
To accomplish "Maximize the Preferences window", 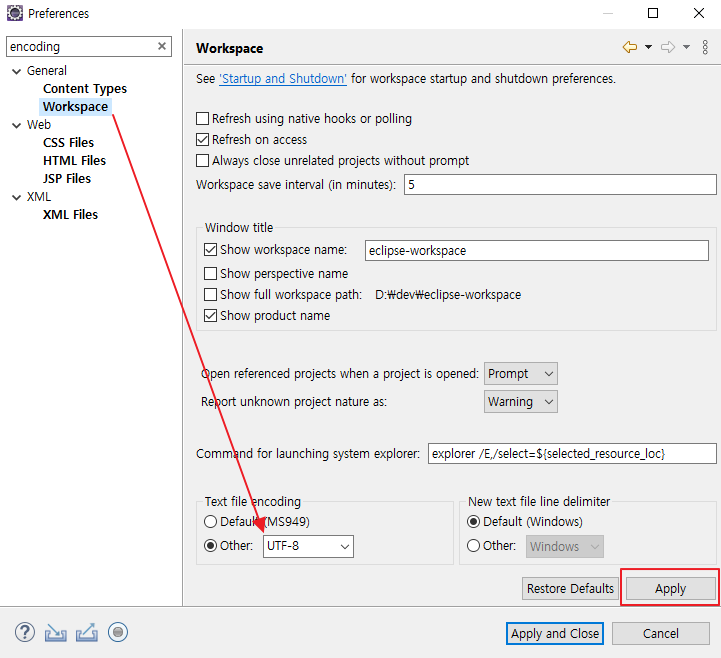I will pos(653,13).
